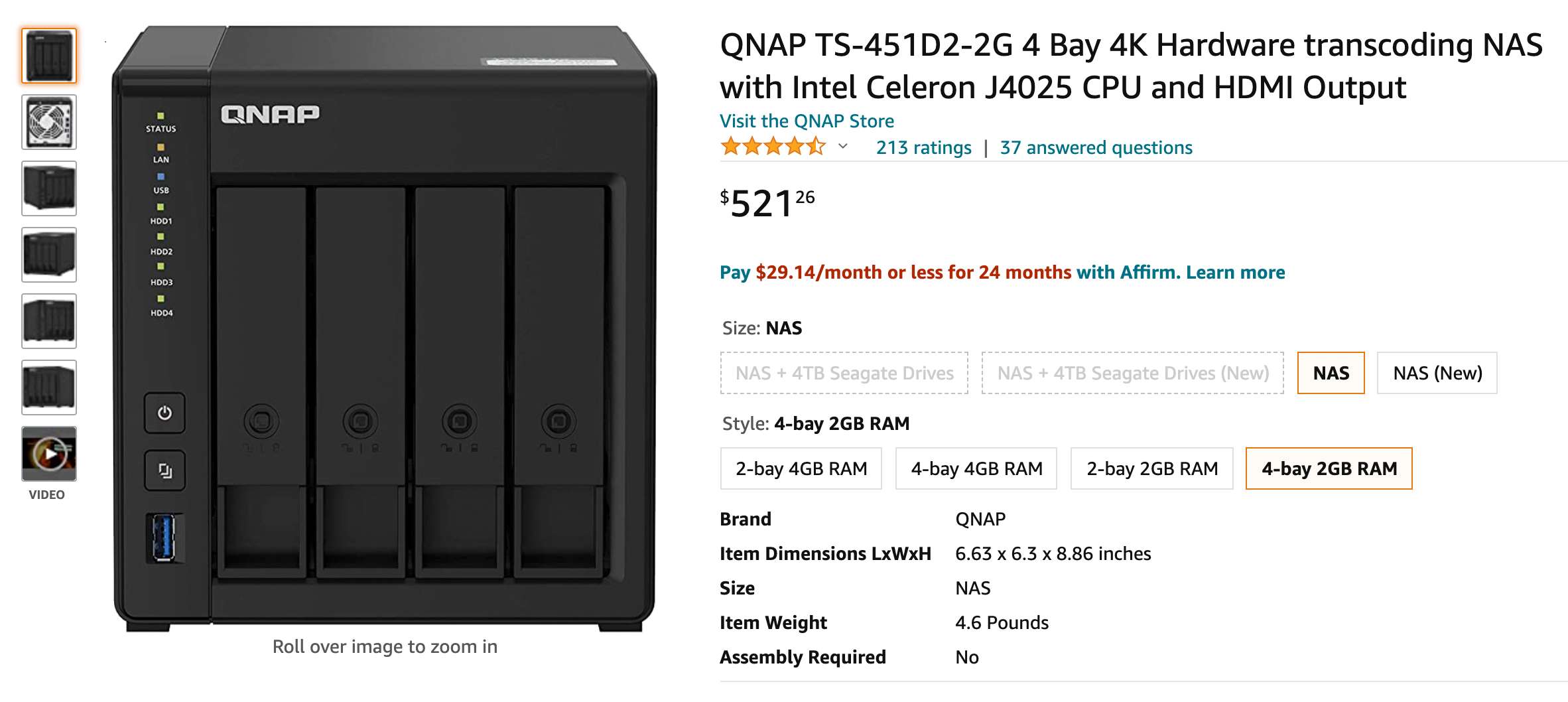Image resolution: width=1568 pixels, height=702 pixels.
Task: Click the sixth side-view thumbnail
Action: pyautogui.click(x=48, y=387)
